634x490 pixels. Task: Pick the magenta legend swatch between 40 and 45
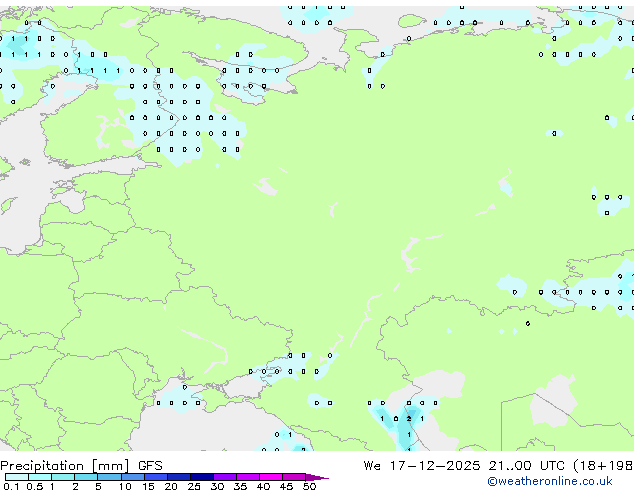271,477
